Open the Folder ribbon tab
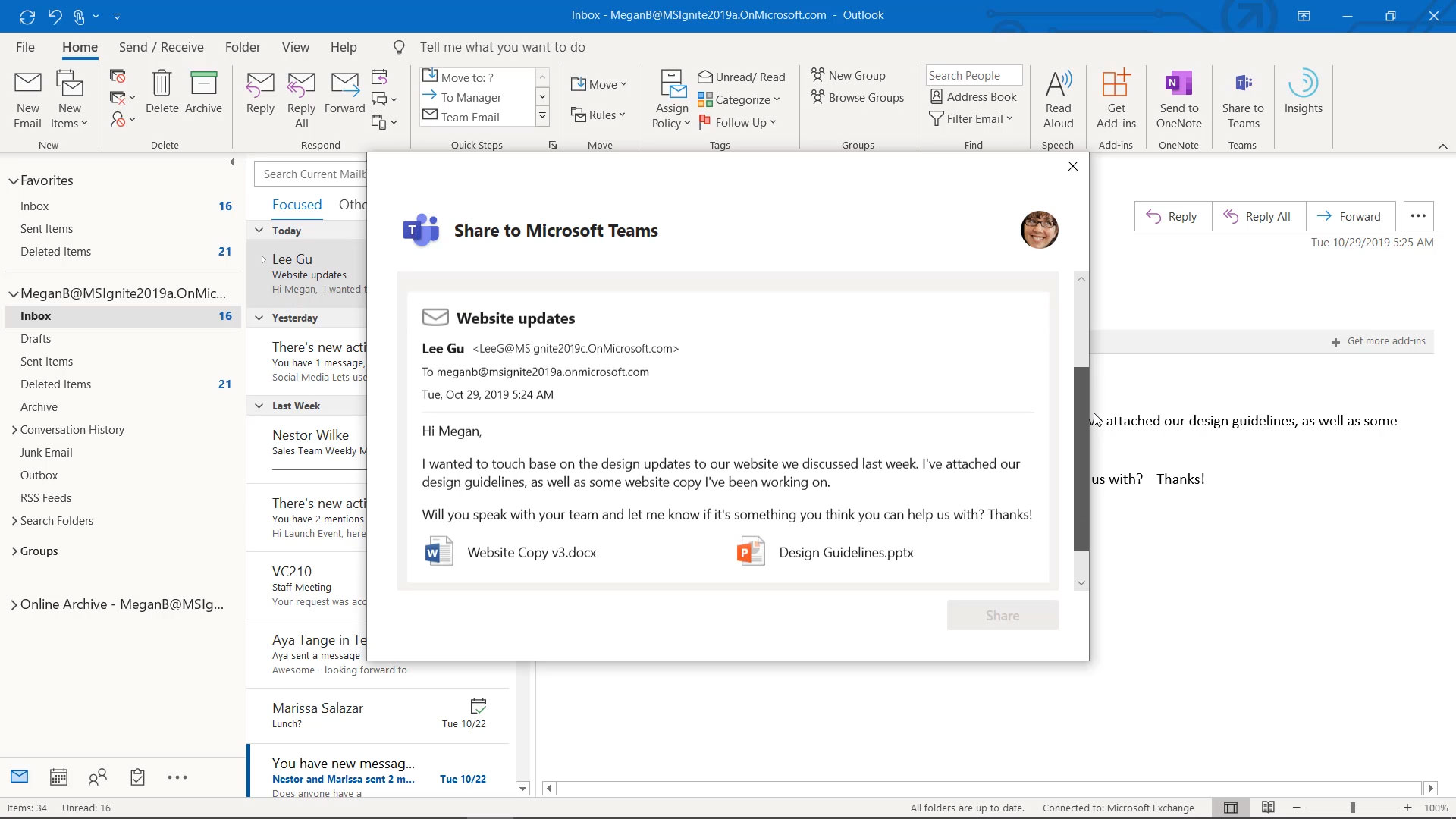Viewport: 1456px width, 819px height. click(x=243, y=47)
